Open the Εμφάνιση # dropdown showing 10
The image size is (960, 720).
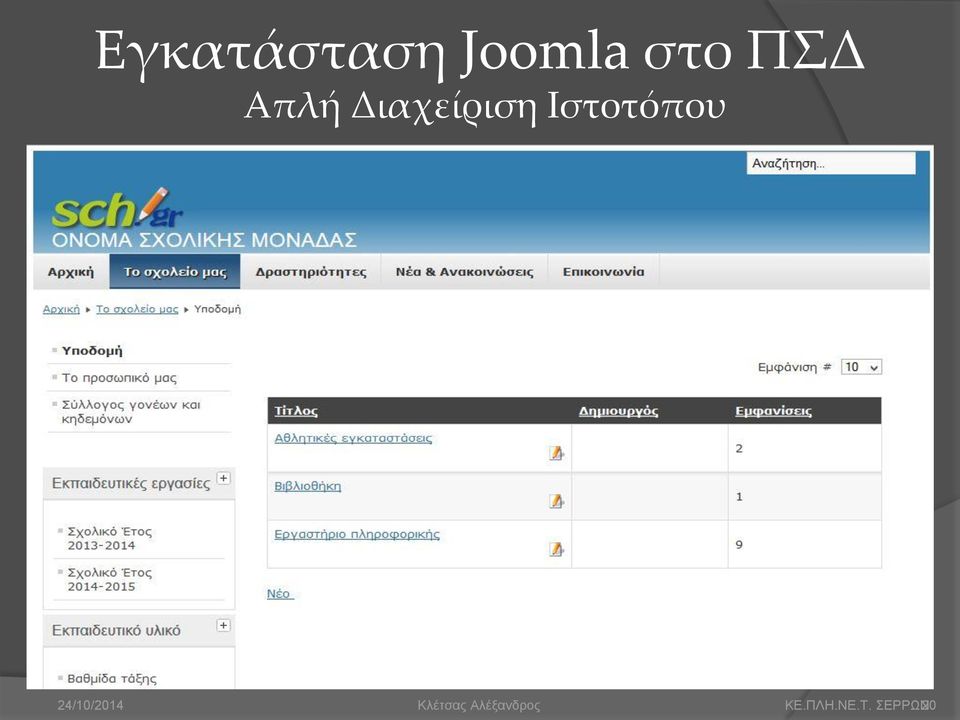861,367
